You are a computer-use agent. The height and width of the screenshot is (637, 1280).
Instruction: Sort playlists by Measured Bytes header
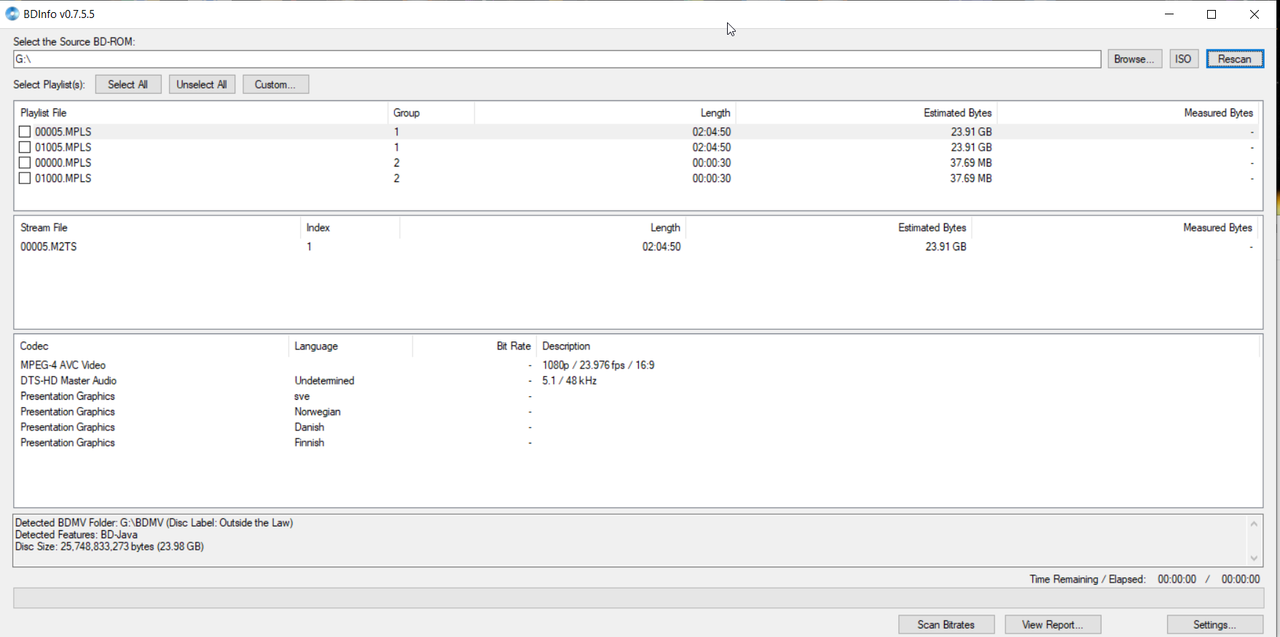(x=1128, y=113)
